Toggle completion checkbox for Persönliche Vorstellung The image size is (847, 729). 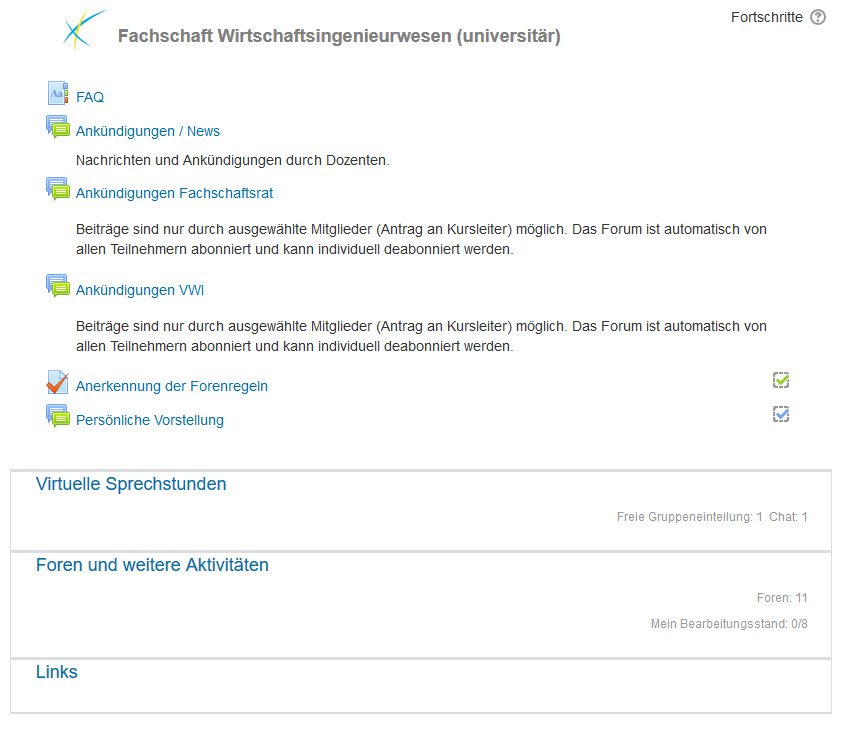click(x=781, y=414)
